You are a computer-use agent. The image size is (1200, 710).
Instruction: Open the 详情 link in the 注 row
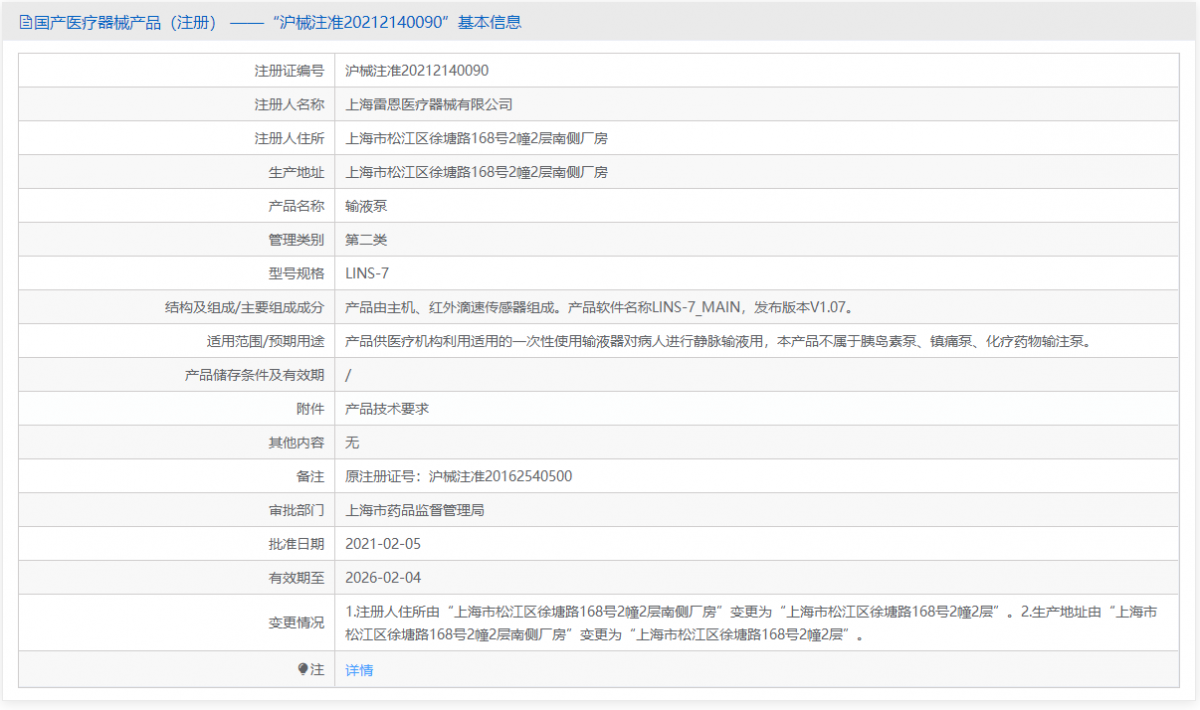(x=359, y=670)
